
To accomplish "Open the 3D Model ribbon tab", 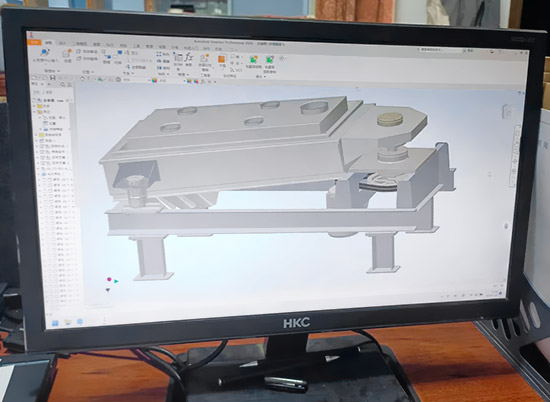I will [x=81, y=43].
